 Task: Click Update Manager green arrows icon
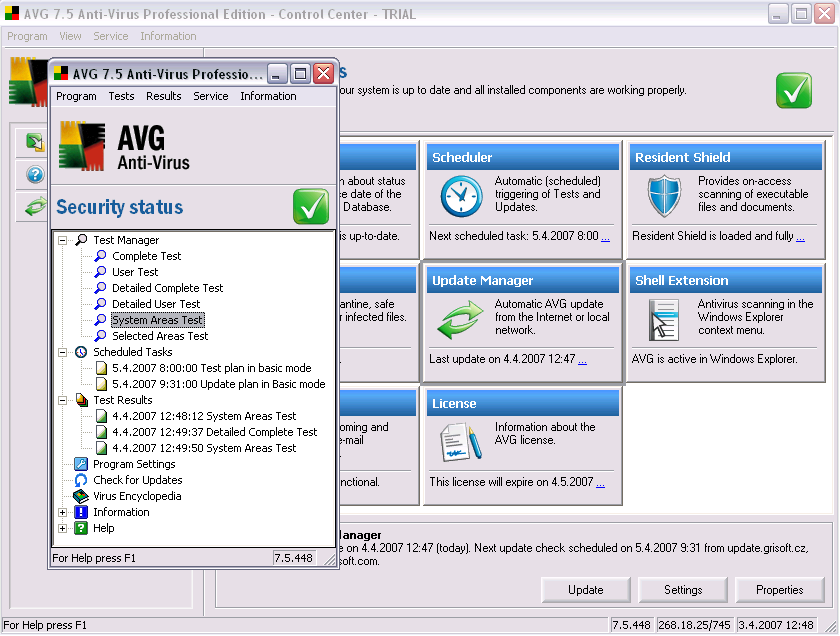click(x=460, y=319)
